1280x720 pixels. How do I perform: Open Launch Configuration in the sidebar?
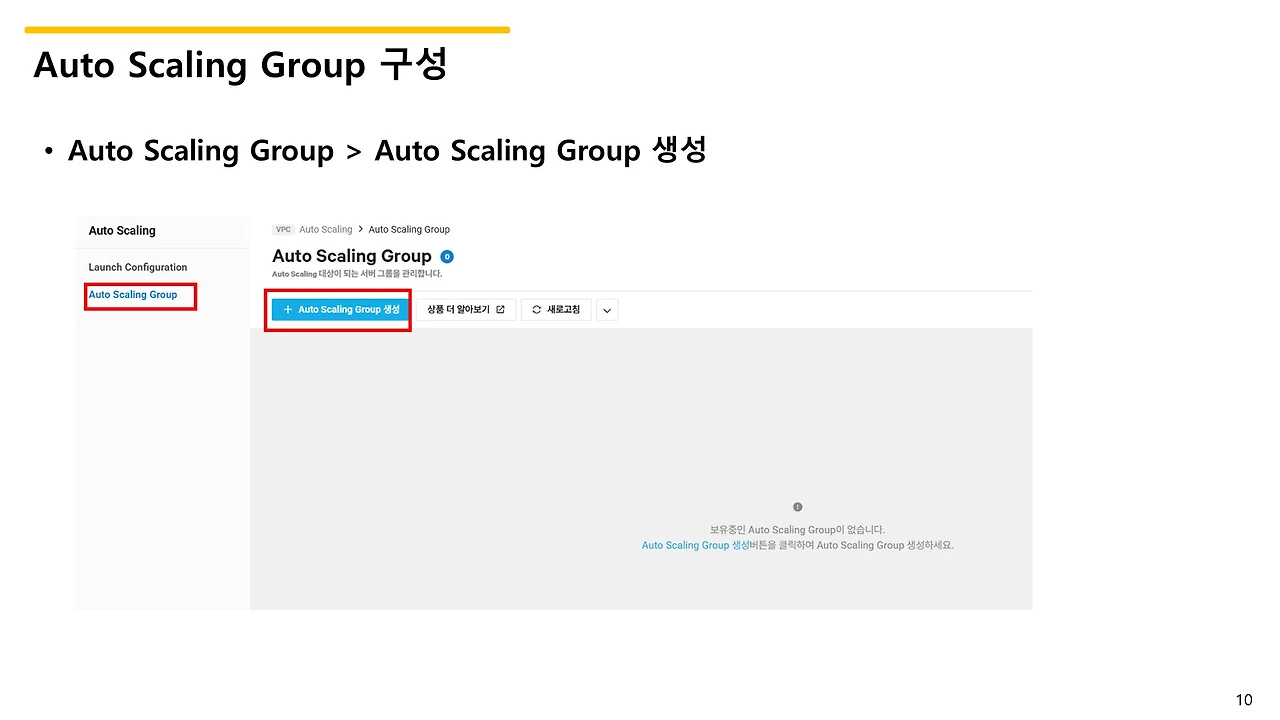point(138,267)
